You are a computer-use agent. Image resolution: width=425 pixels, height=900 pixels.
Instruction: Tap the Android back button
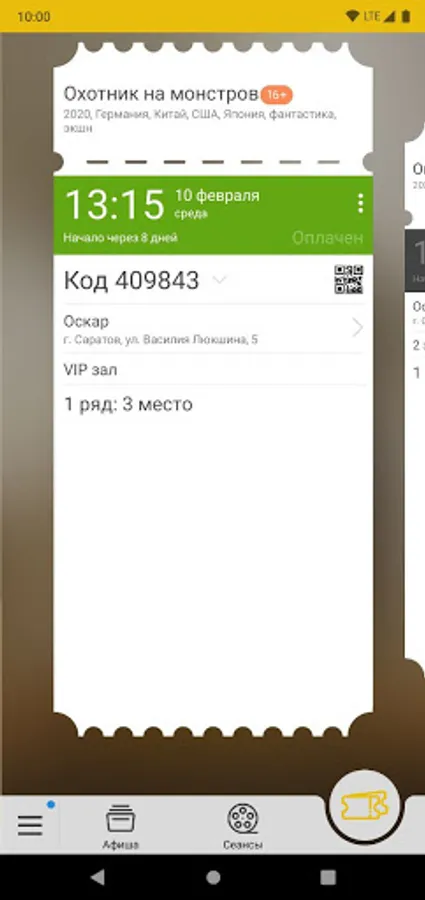[98, 876]
